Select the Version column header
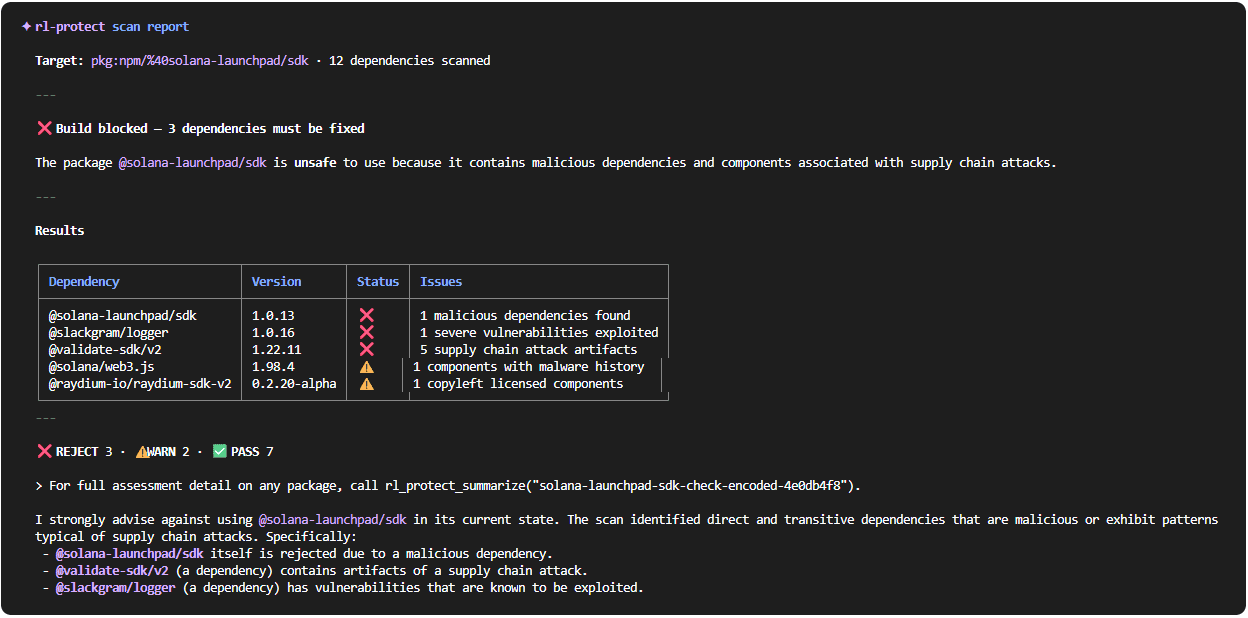 click(277, 281)
